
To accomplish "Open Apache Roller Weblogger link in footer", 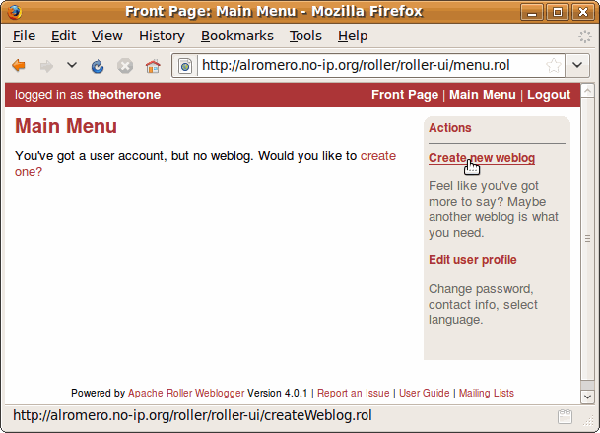I will pos(186,393).
